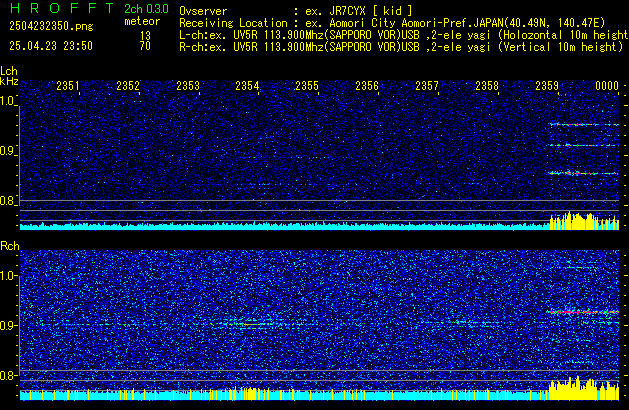The image size is (629, 410).
Task: Click time marker 2359
Action: point(547,86)
